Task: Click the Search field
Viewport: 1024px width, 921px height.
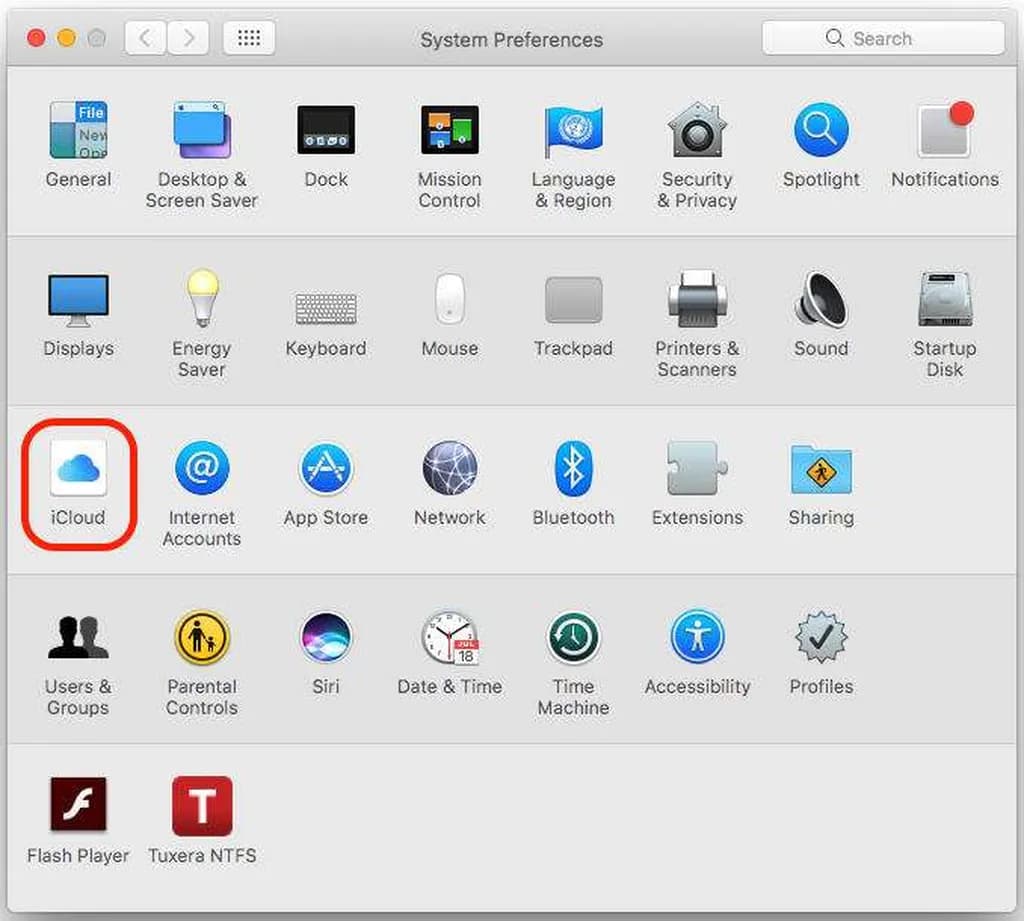Action: [x=883, y=39]
